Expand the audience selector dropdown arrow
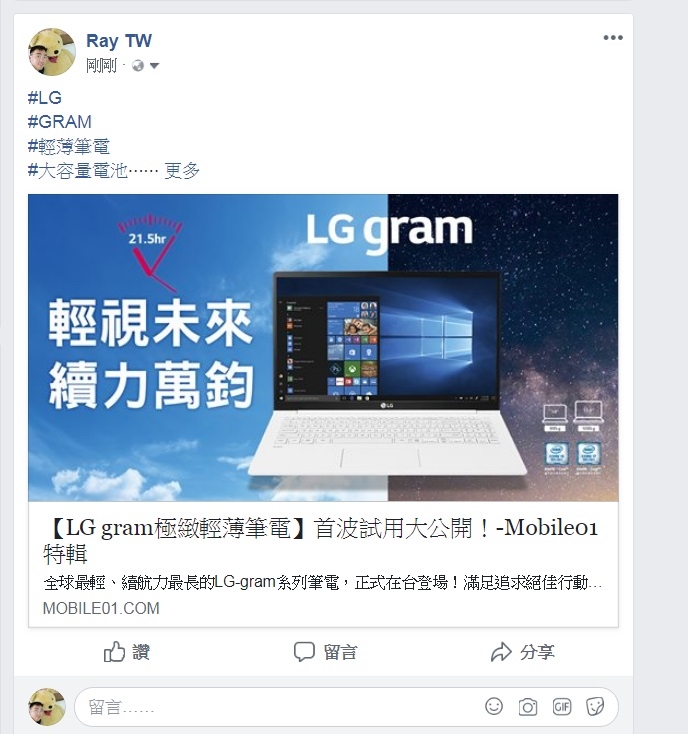Image resolution: width=688 pixels, height=734 pixels. (154, 66)
